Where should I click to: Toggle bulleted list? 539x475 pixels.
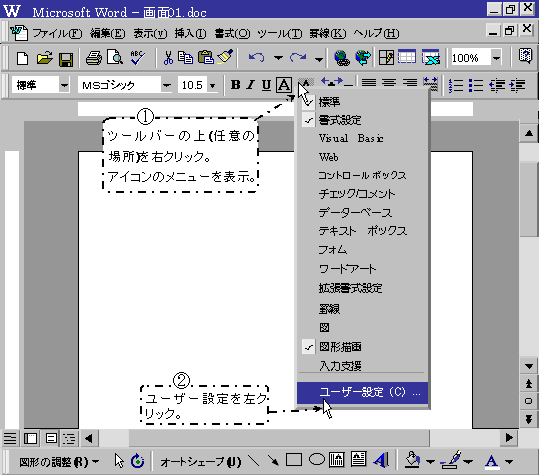click(476, 85)
